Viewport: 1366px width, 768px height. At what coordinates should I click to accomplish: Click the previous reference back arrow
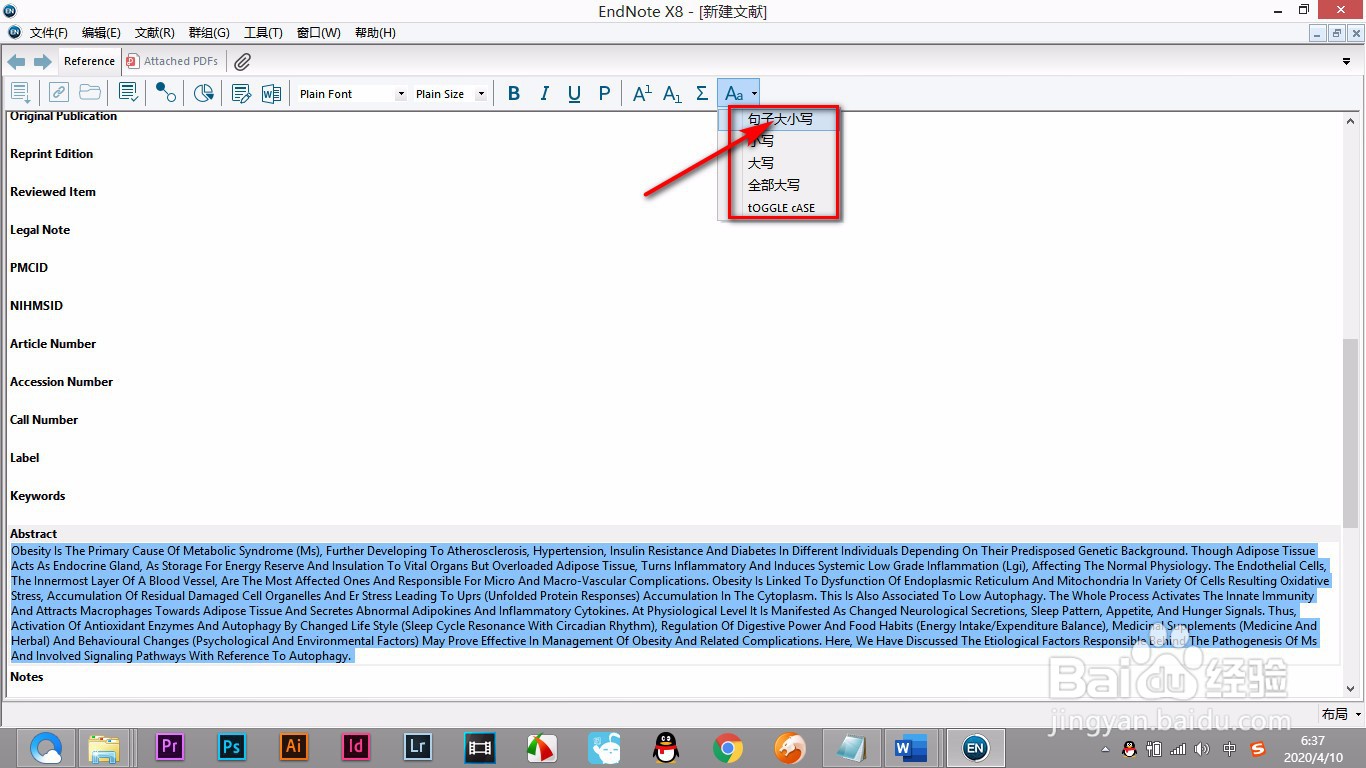[17, 62]
